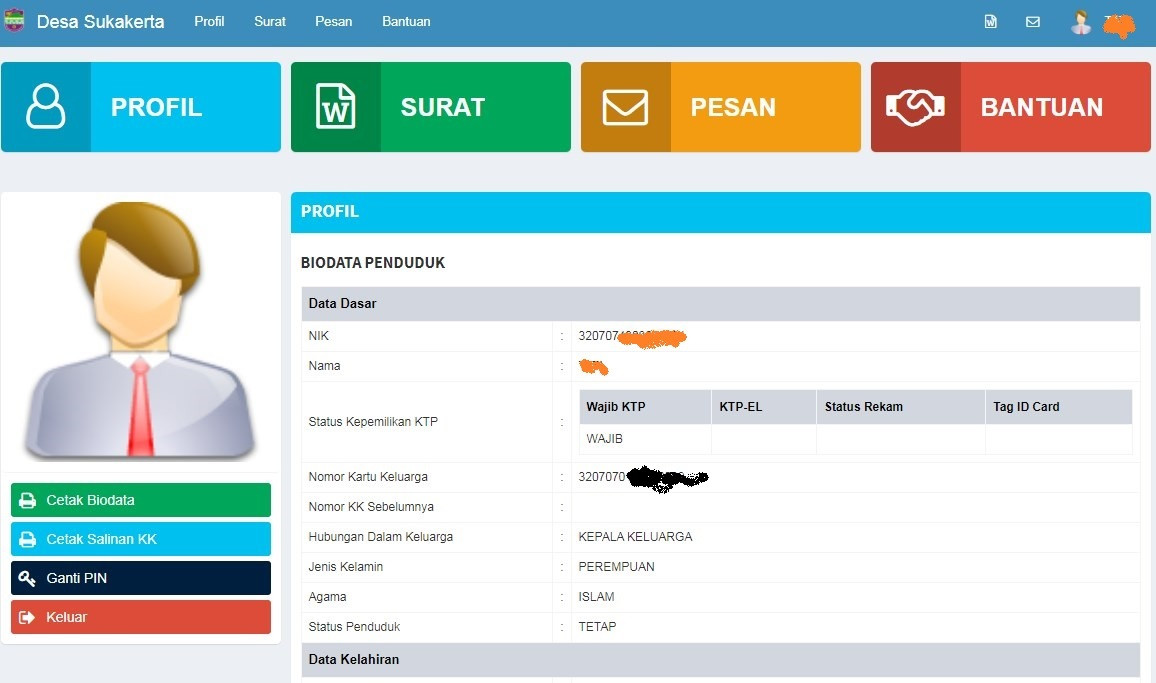The width and height of the screenshot is (1156, 683).
Task: Open the Pesan menu in navbar
Action: (333, 21)
